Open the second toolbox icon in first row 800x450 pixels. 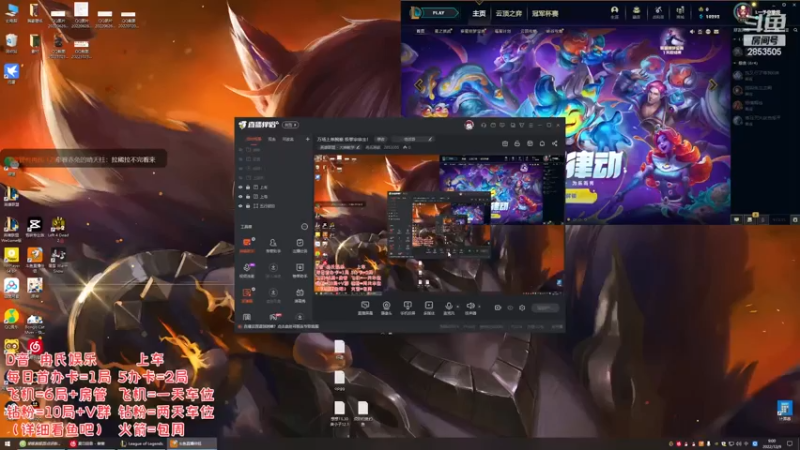pos(273,244)
